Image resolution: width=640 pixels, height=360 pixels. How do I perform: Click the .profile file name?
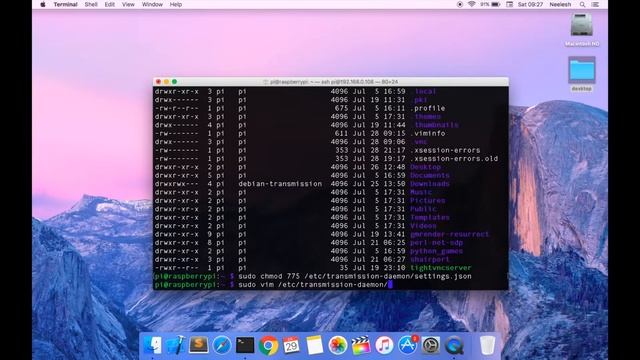coord(427,108)
